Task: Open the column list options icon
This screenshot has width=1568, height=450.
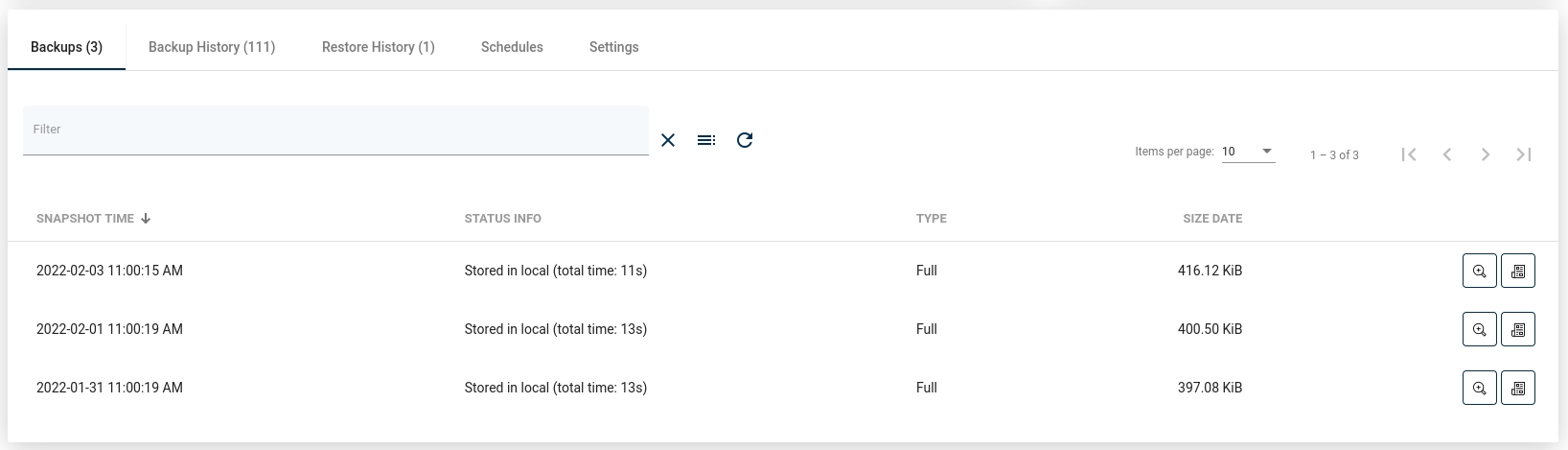Action: (706, 140)
